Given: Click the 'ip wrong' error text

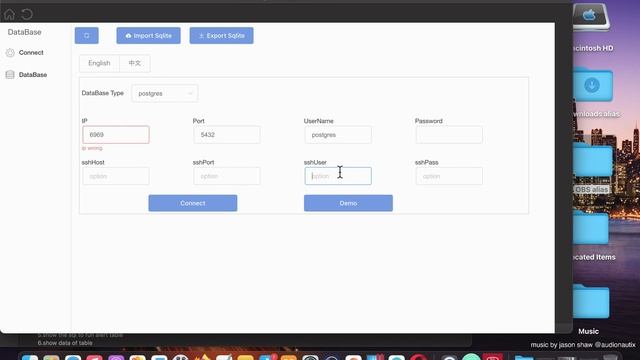Looking at the screenshot, I should (92, 148).
